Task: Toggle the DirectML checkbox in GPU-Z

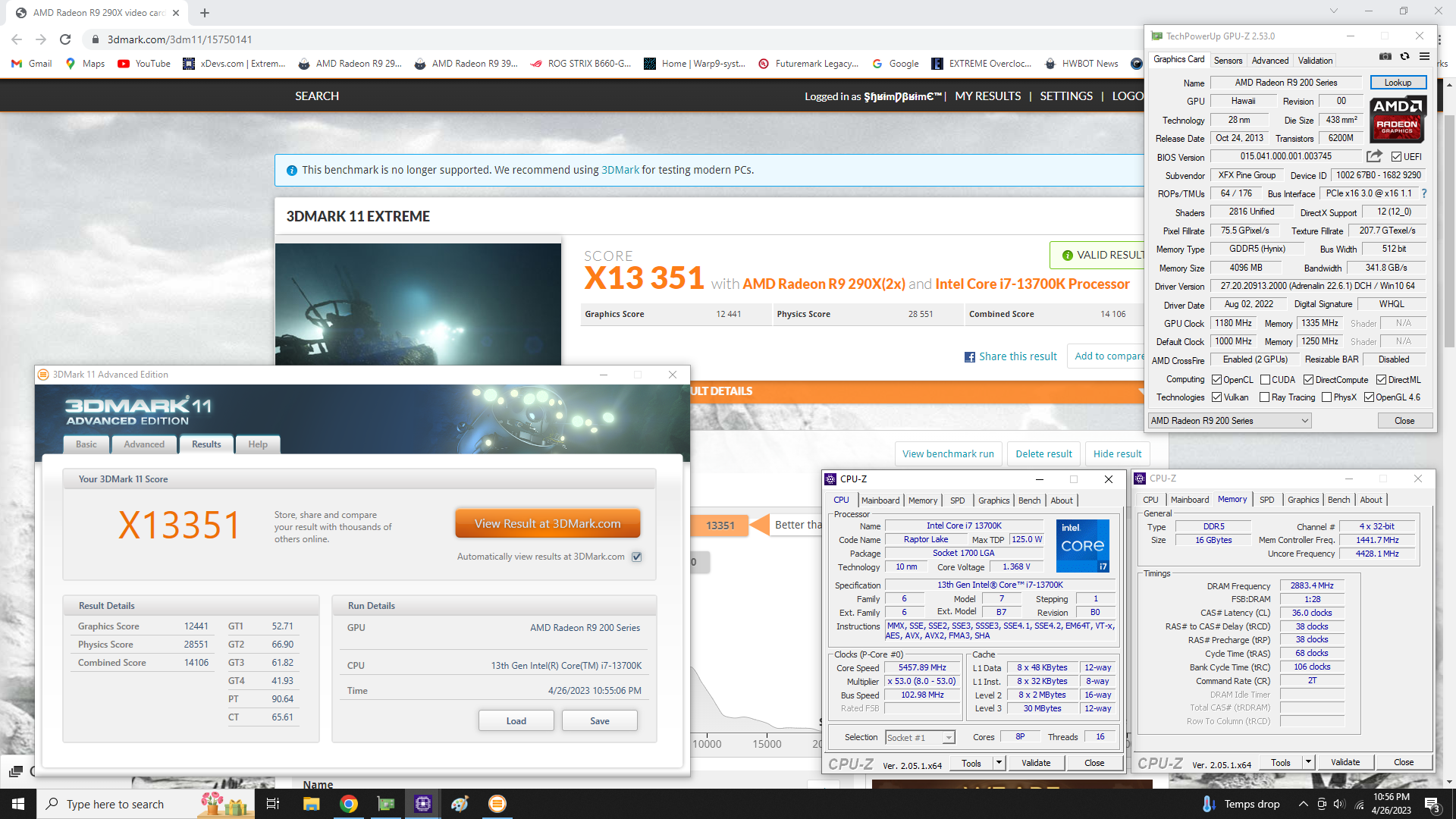Action: tap(1381, 380)
